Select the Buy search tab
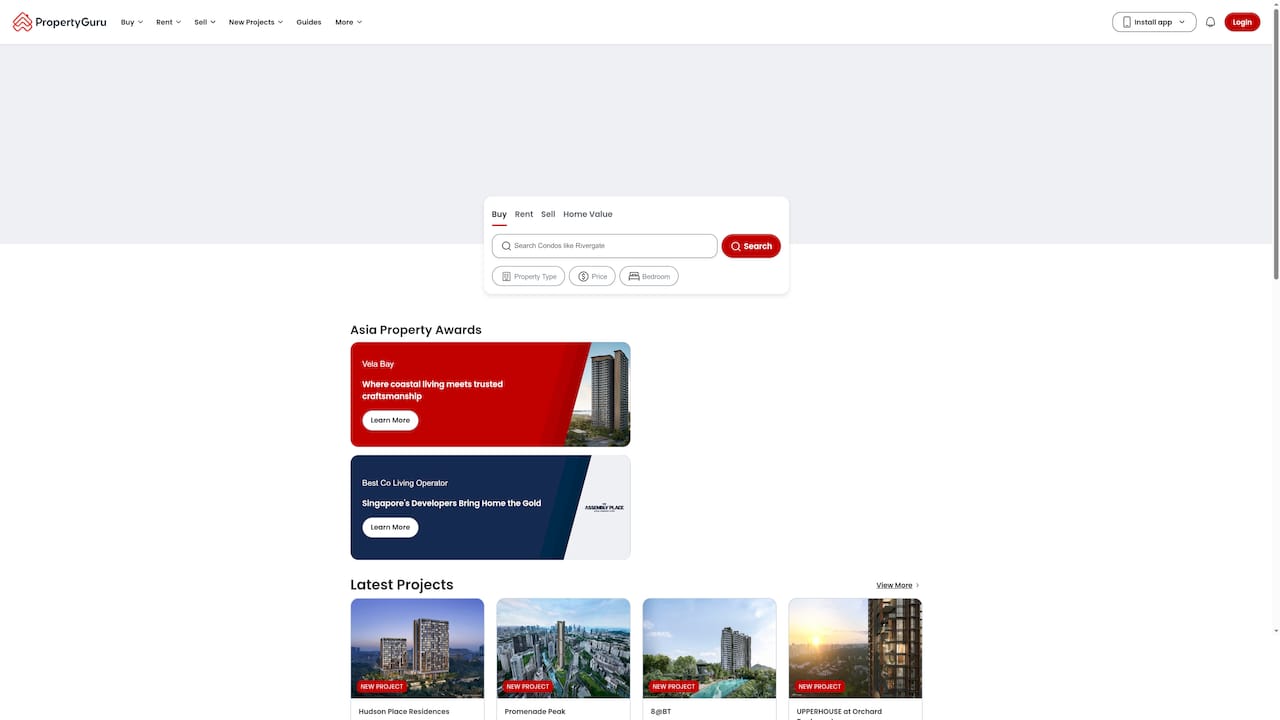 click(x=499, y=214)
